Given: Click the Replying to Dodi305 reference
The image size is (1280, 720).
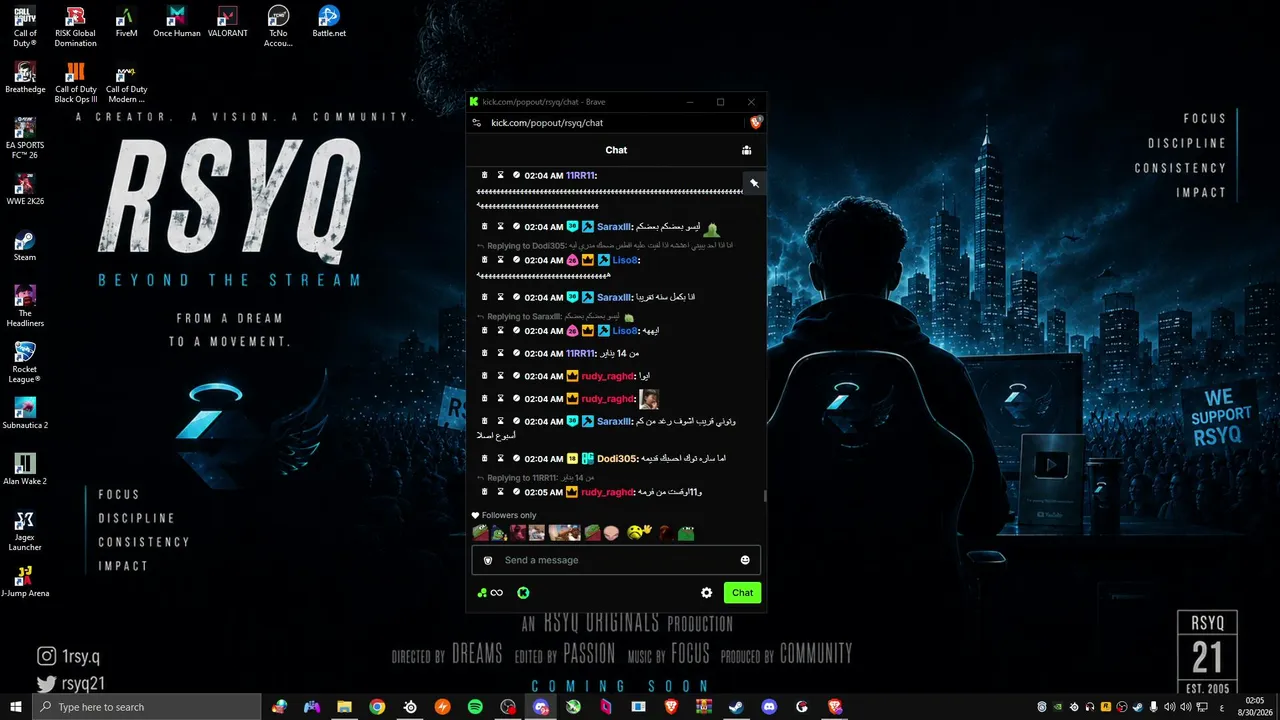Looking at the screenshot, I should click(x=605, y=246).
